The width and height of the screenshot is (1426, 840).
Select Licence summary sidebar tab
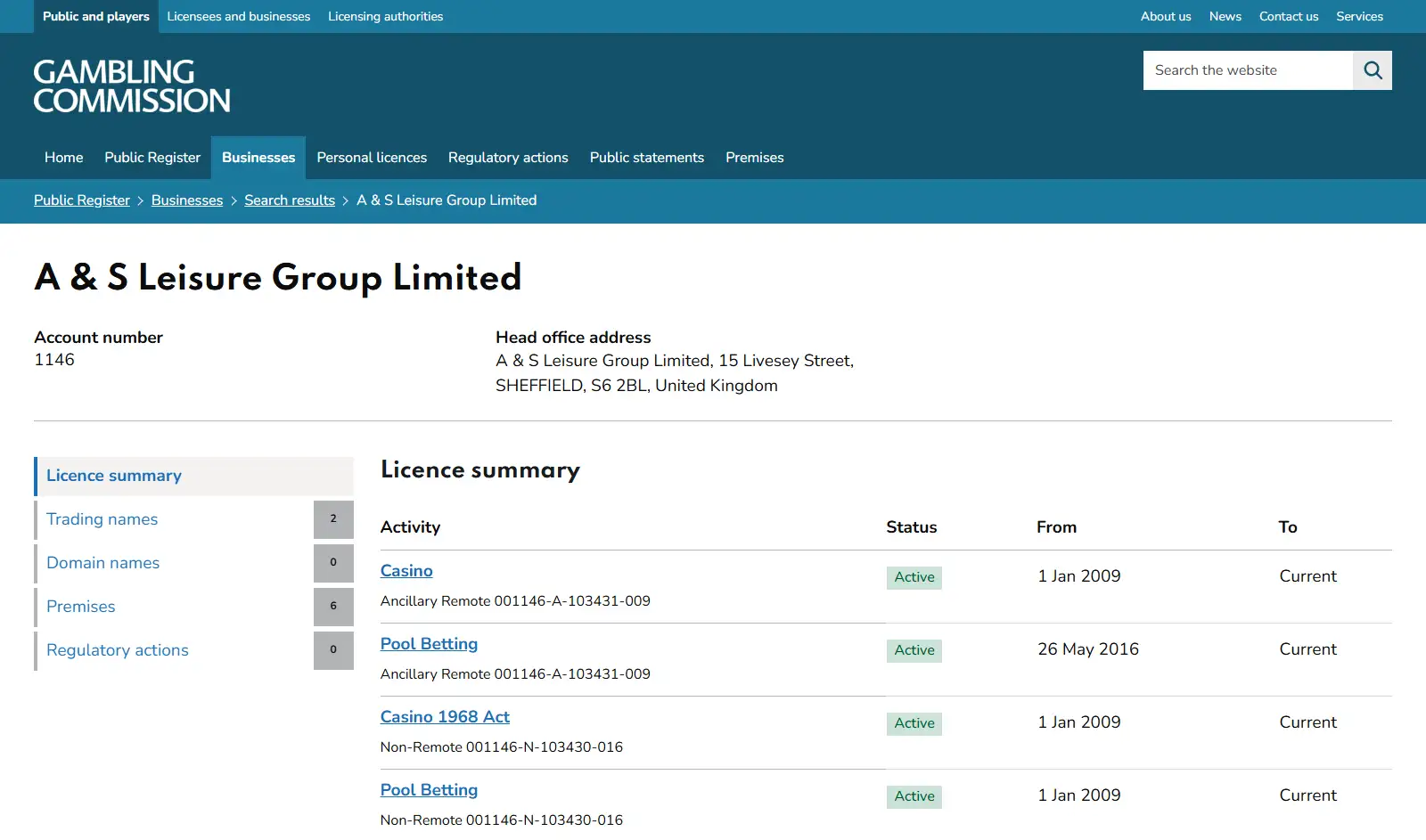pos(194,476)
